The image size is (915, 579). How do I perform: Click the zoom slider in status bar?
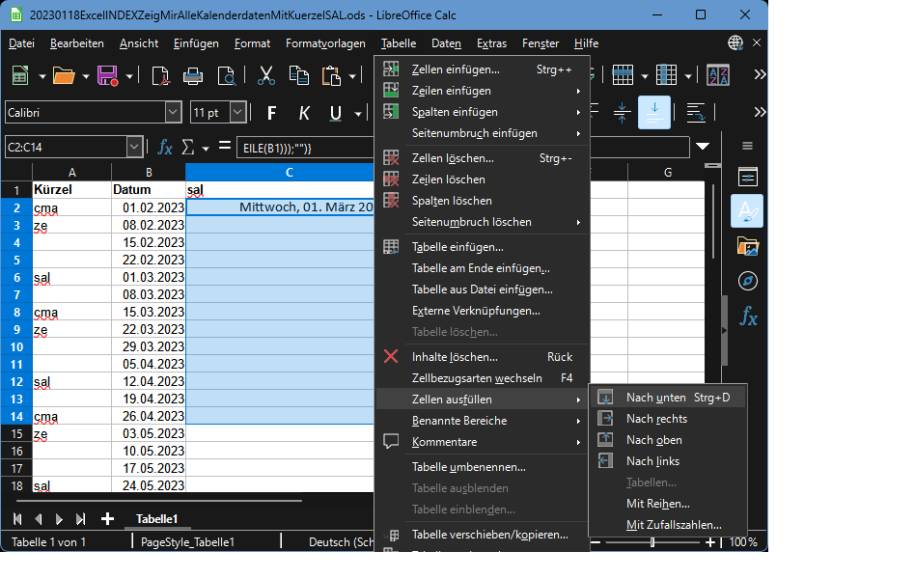pos(650,542)
